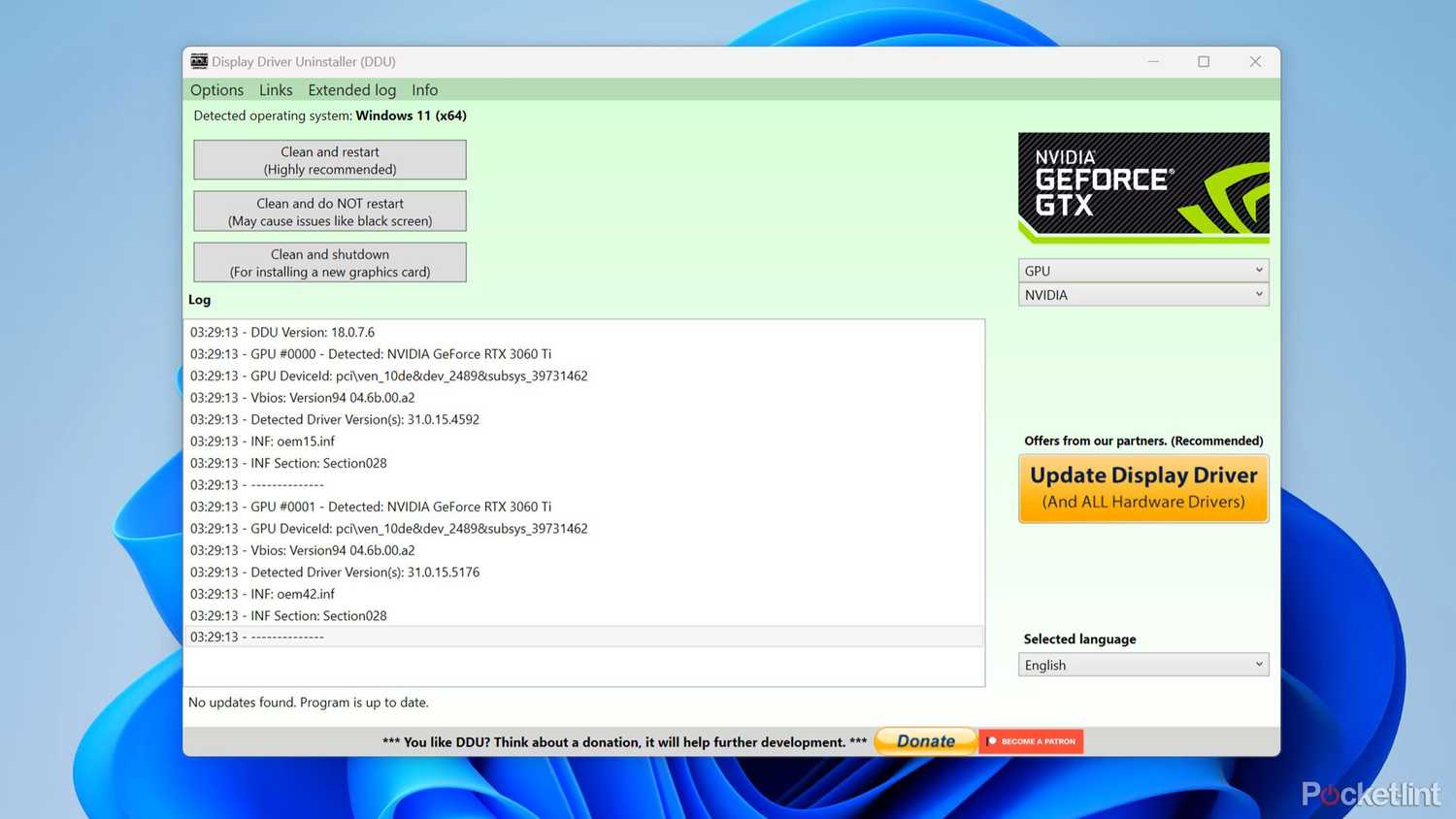The width and height of the screenshot is (1456, 819).
Task: Click the NVIDIA GeForce GTX banner
Action: tap(1142, 187)
